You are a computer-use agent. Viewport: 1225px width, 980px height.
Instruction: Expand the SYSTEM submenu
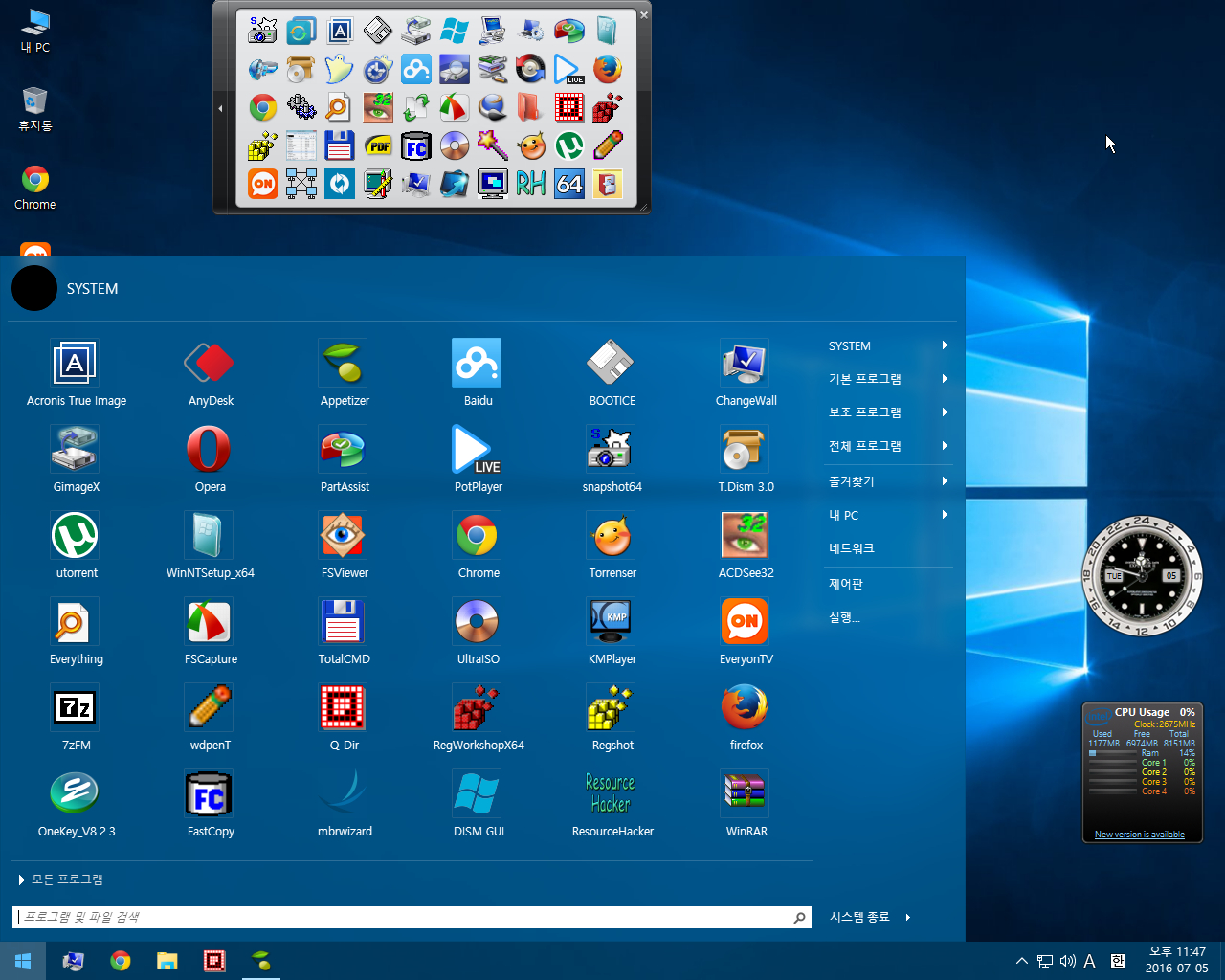click(x=888, y=346)
